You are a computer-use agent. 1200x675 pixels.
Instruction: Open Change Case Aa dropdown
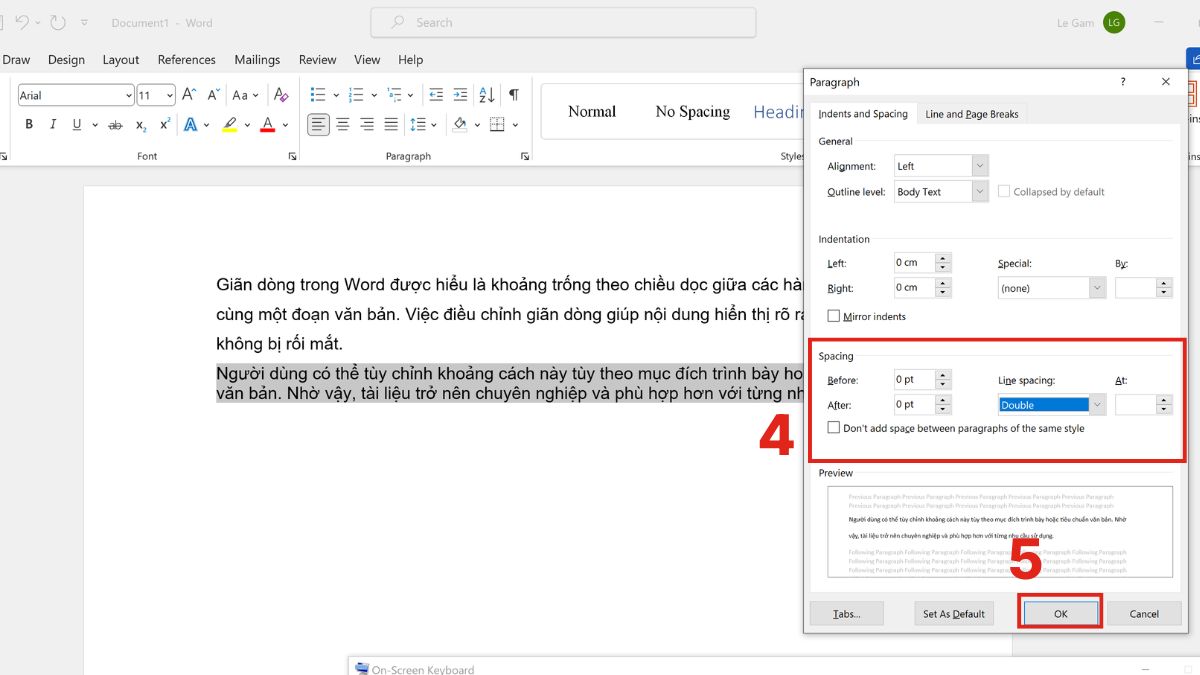click(245, 95)
